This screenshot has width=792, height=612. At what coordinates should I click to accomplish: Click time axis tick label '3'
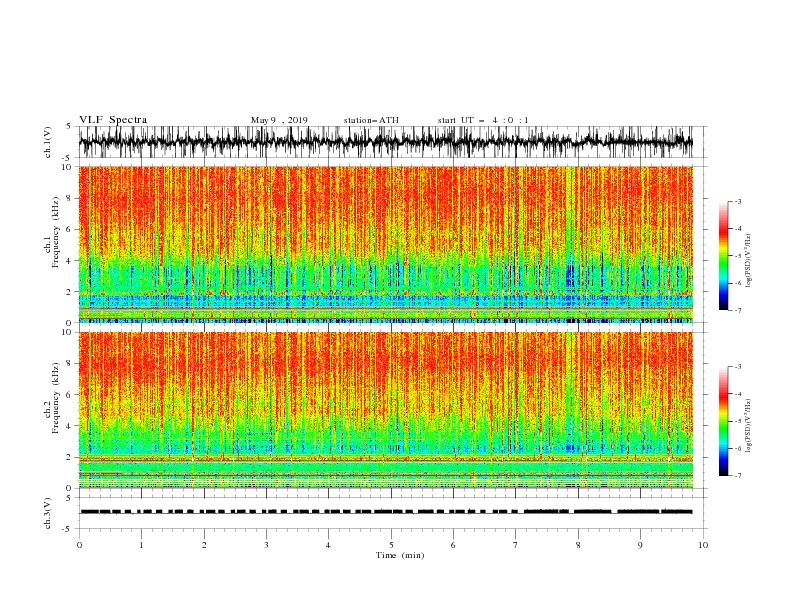click(266, 545)
